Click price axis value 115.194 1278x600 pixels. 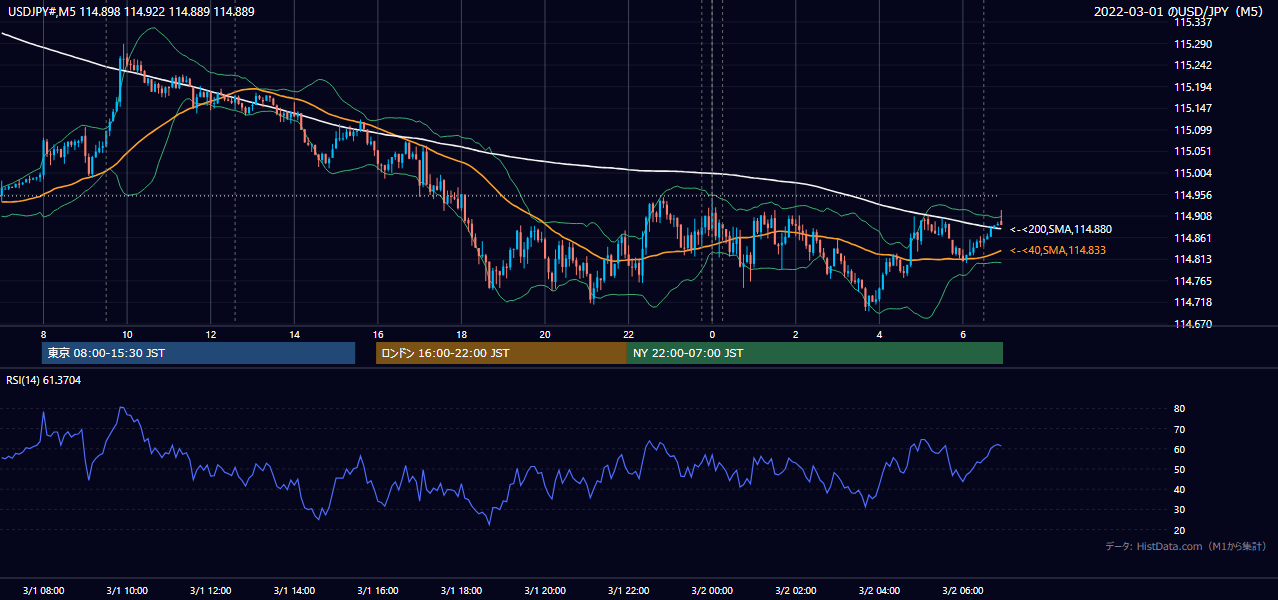tap(1192, 87)
